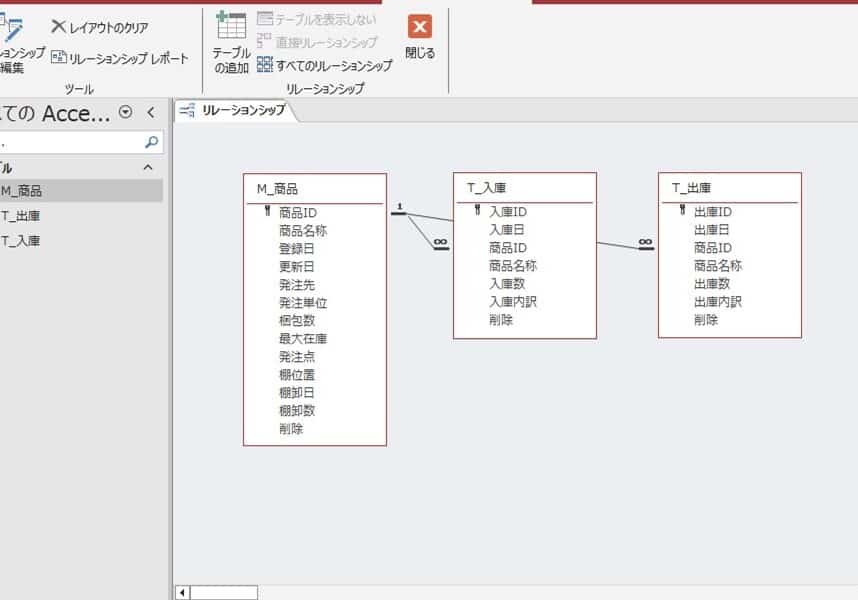Click the M_商品 table title bar
858x600 pixels.
(x=314, y=188)
